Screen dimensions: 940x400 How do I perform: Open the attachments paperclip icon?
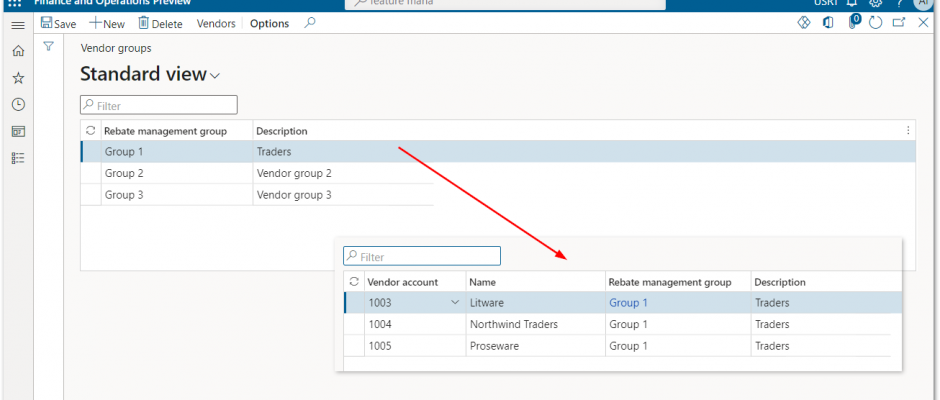[854, 22]
